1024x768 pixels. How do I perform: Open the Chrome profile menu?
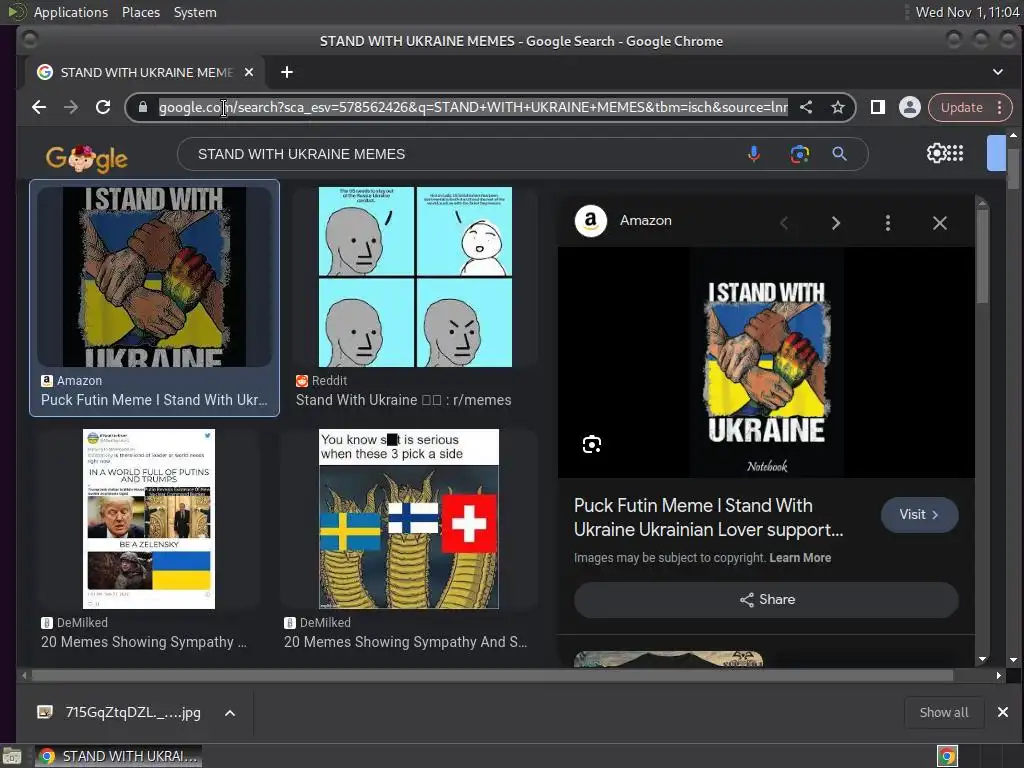(909, 107)
